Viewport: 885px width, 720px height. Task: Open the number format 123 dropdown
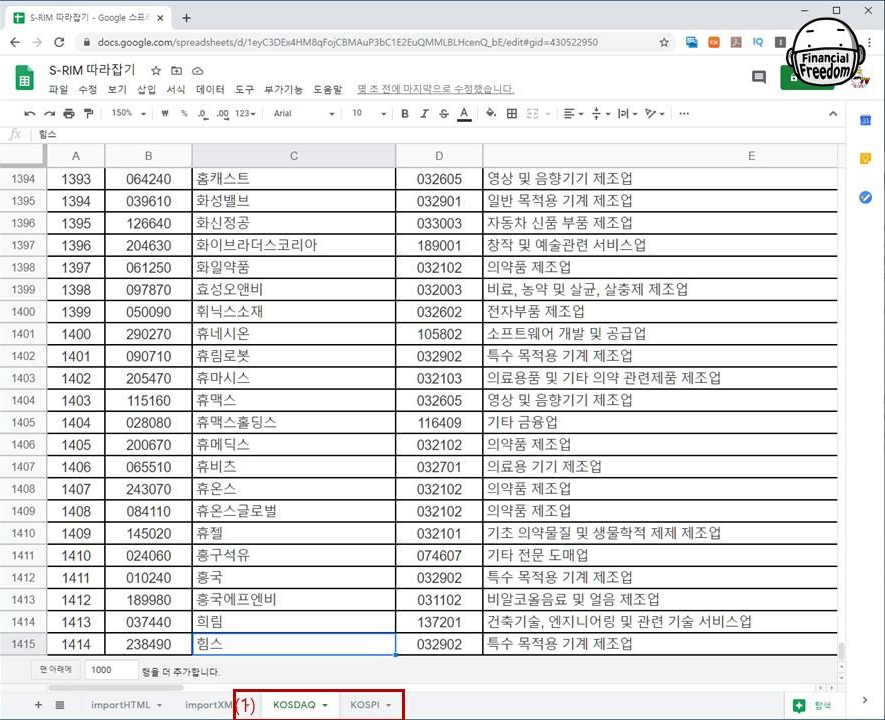point(245,113)
